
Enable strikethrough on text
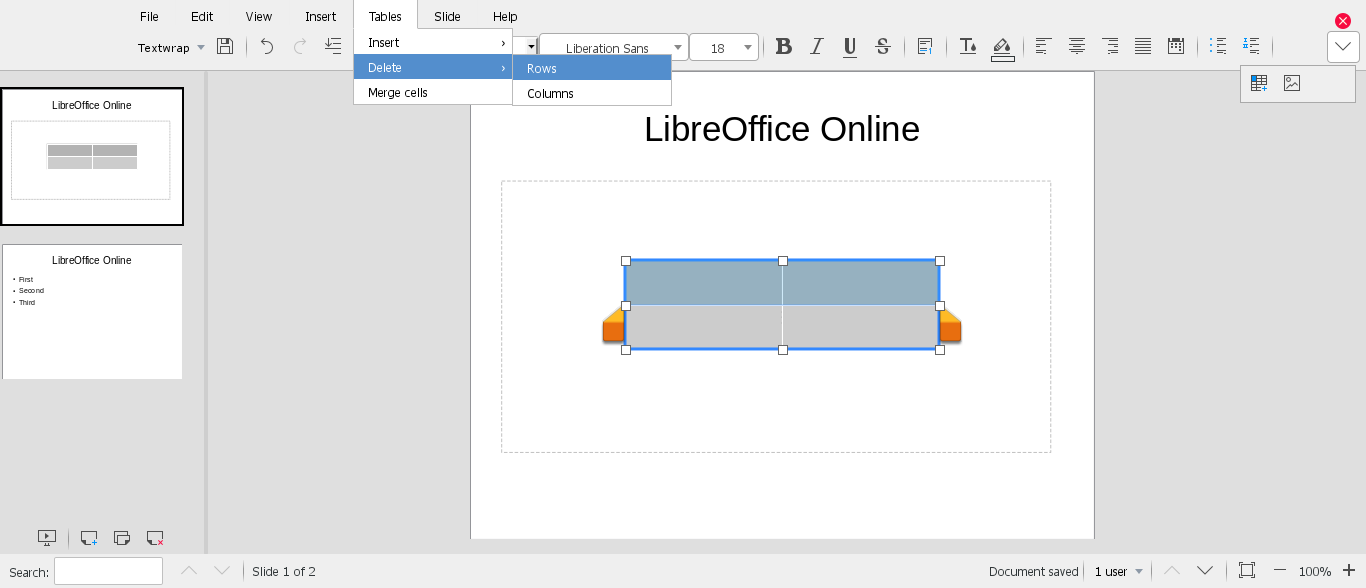(882, 47)
